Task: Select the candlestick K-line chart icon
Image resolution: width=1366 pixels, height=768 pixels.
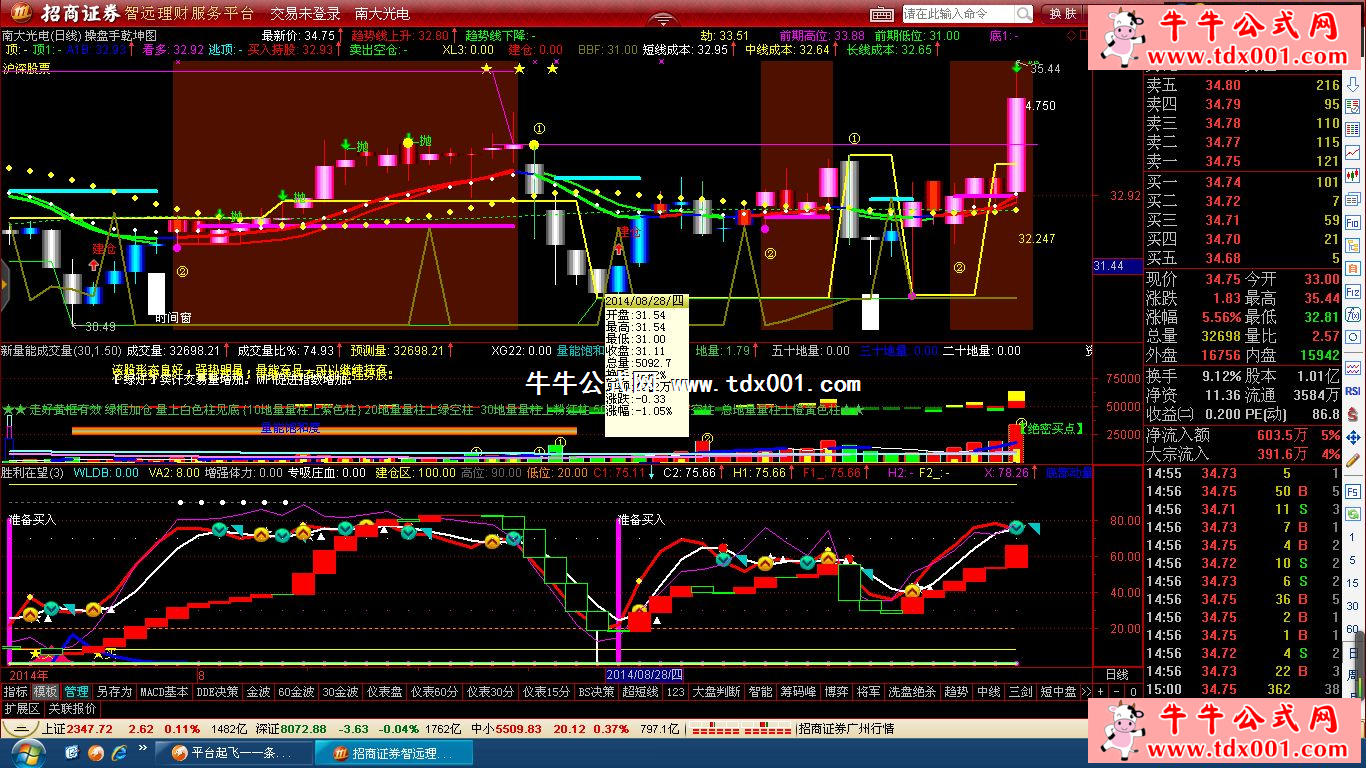Action: pos(1353,175)
